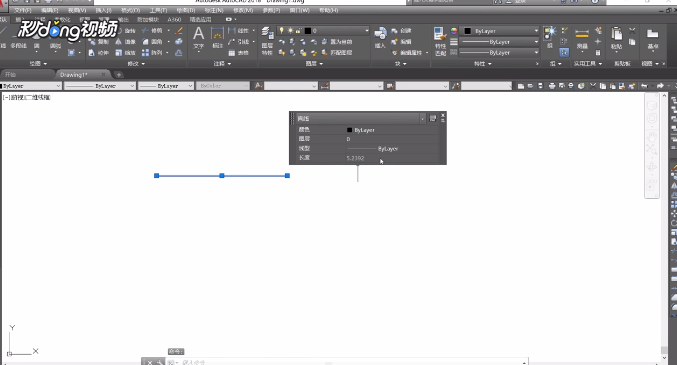
Task: Expand the 实用工具 panel
Action: click(x=588, y=63)
